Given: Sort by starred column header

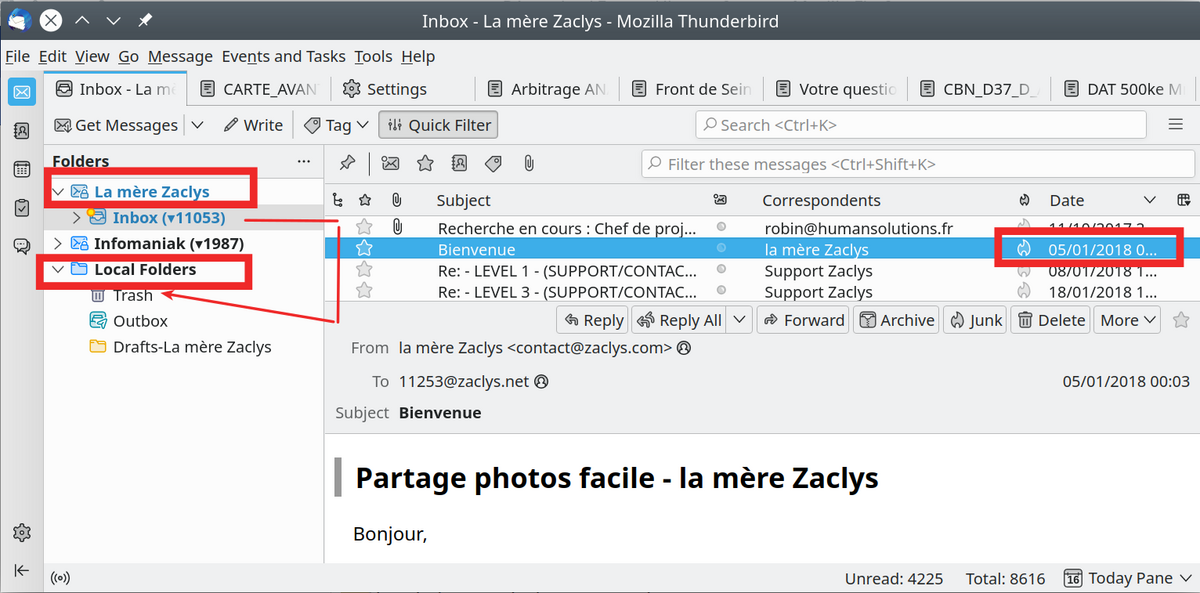Looking at the screenshot, I should click(x=365, y=200).
